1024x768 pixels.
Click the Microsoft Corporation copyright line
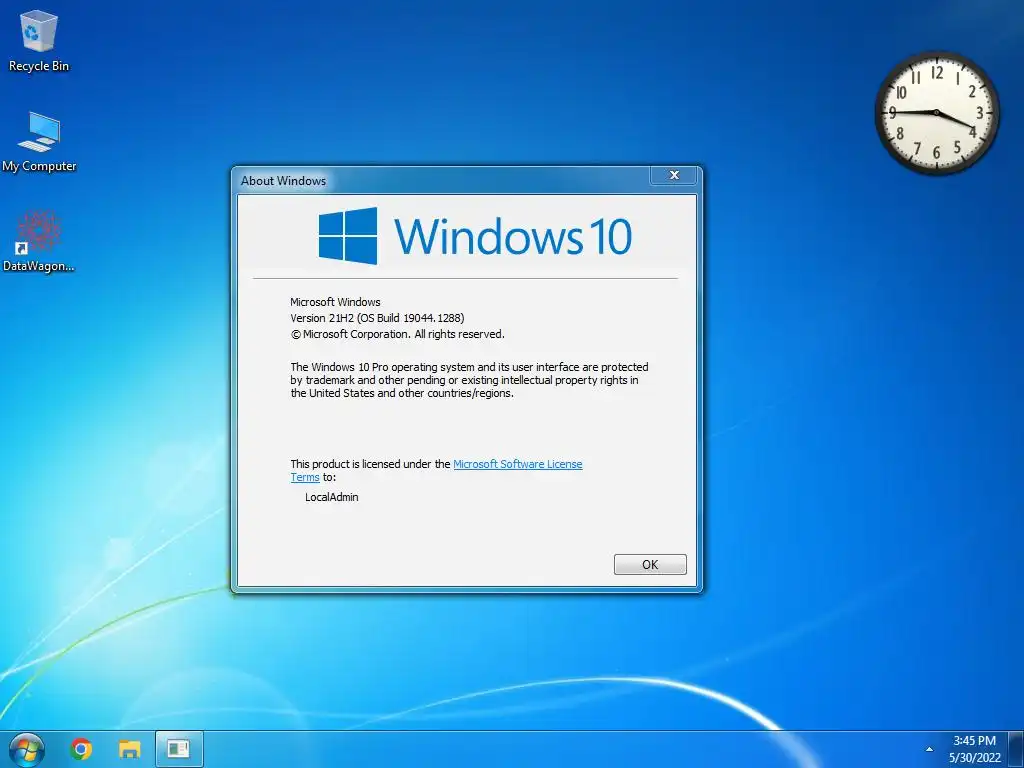click(x=397, y=334)
